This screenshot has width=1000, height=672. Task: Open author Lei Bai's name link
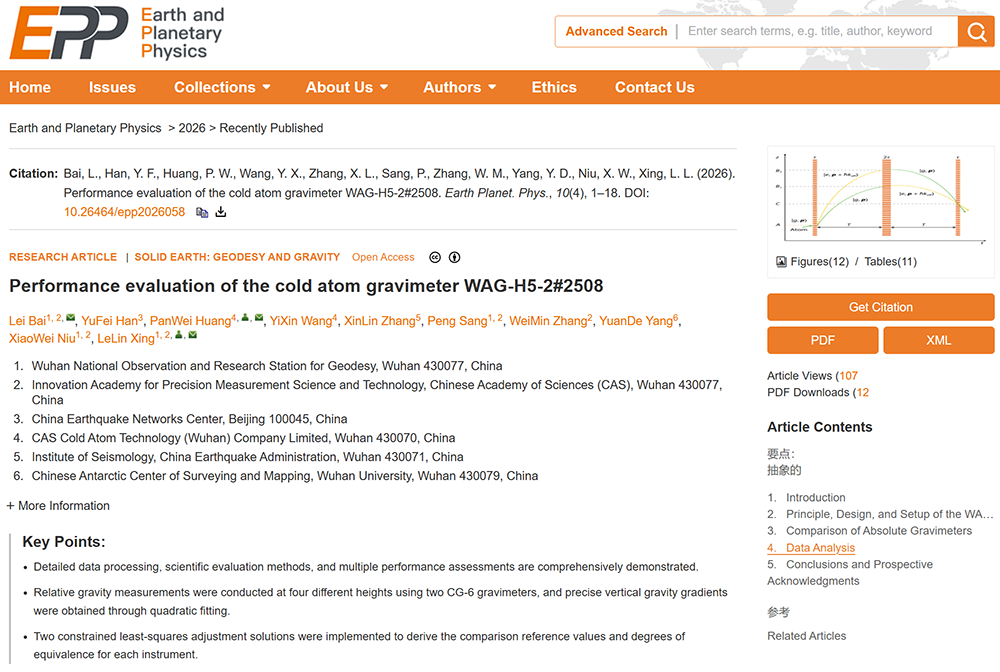pos(27,321)
